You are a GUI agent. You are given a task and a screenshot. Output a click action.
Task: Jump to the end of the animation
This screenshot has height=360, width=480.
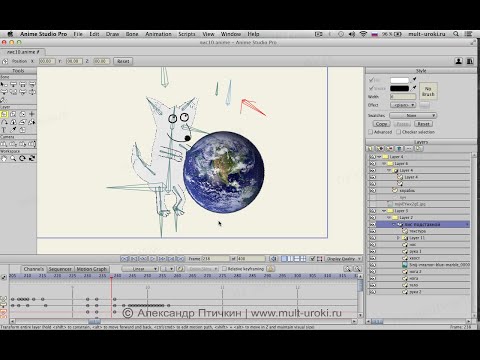(x=180, y=259)
